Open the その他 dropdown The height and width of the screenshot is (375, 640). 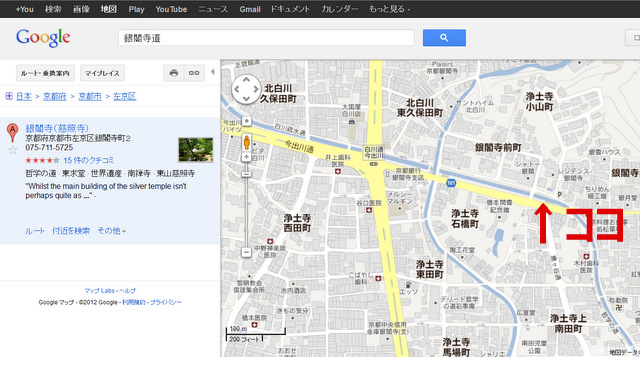coord(111,231)
